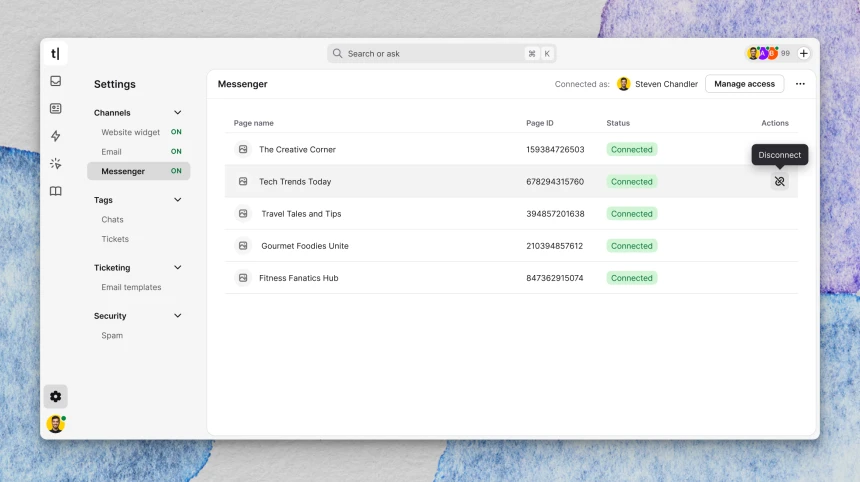
Task: Click the search magnifier icon
Action: (x=337, y=53)
